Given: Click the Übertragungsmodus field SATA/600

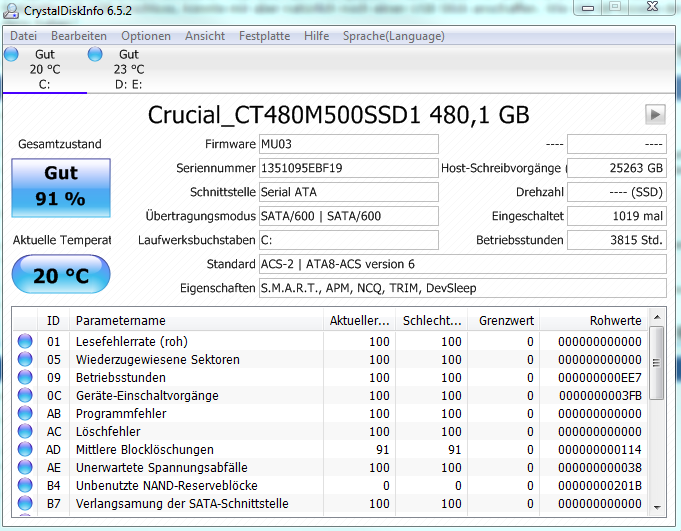Looking at the screenshot, I should tap(349, 216).
